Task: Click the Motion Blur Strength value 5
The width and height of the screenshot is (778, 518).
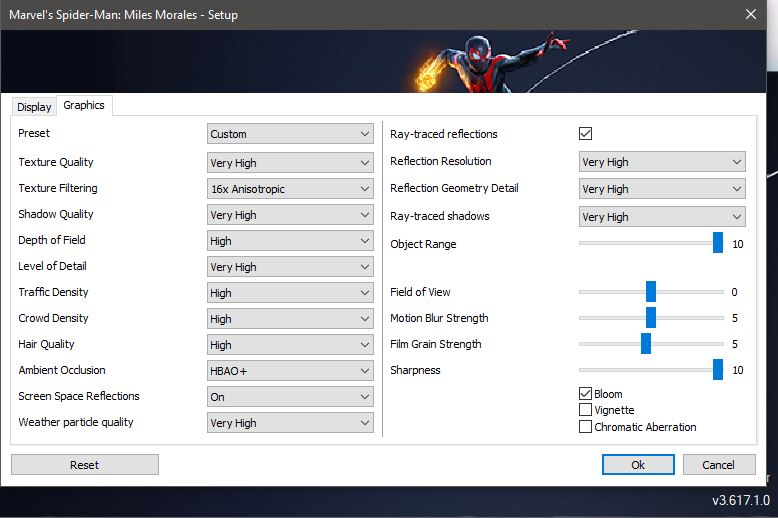Action: coord(735,318)
